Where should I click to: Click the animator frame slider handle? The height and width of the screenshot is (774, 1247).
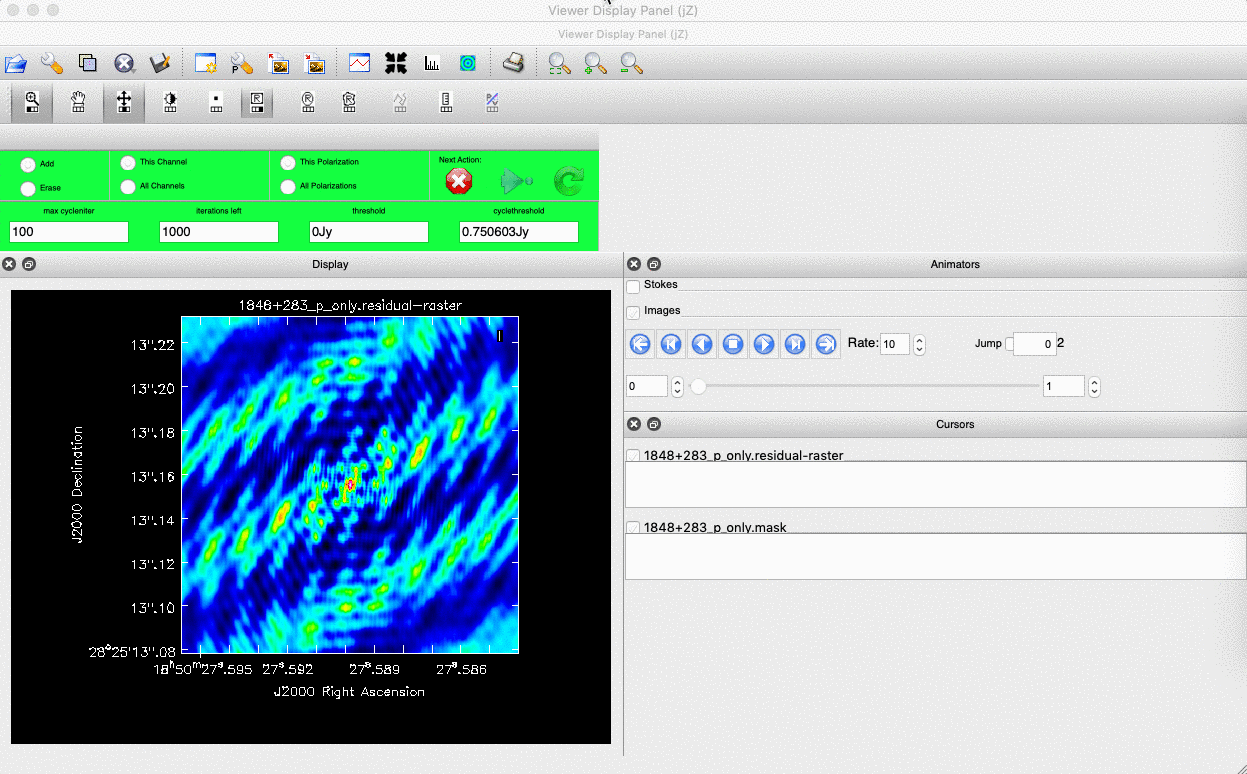pyautogui.click(x=698, y=386)
